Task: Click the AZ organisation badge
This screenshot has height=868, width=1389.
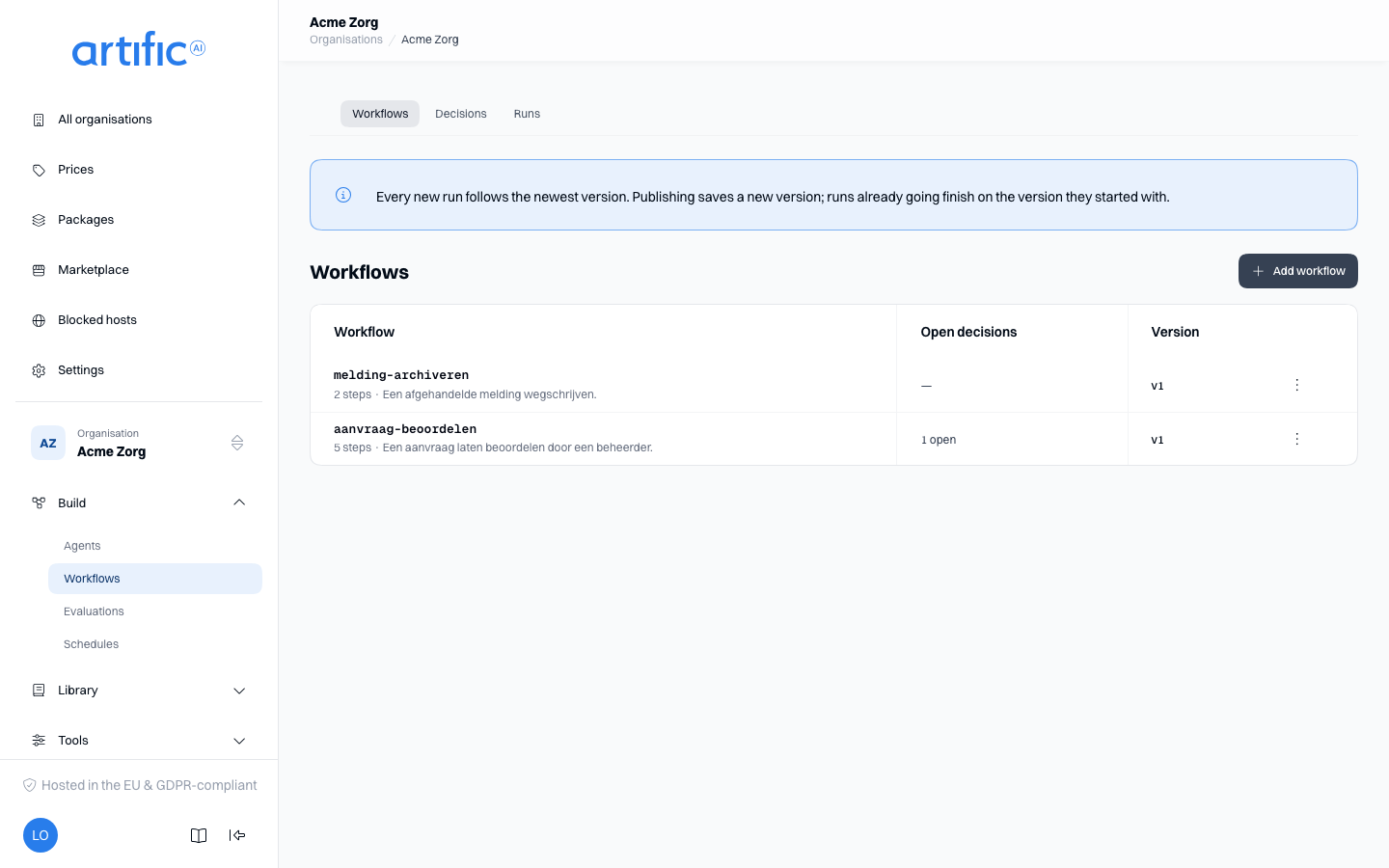Action: coord(48,443)
